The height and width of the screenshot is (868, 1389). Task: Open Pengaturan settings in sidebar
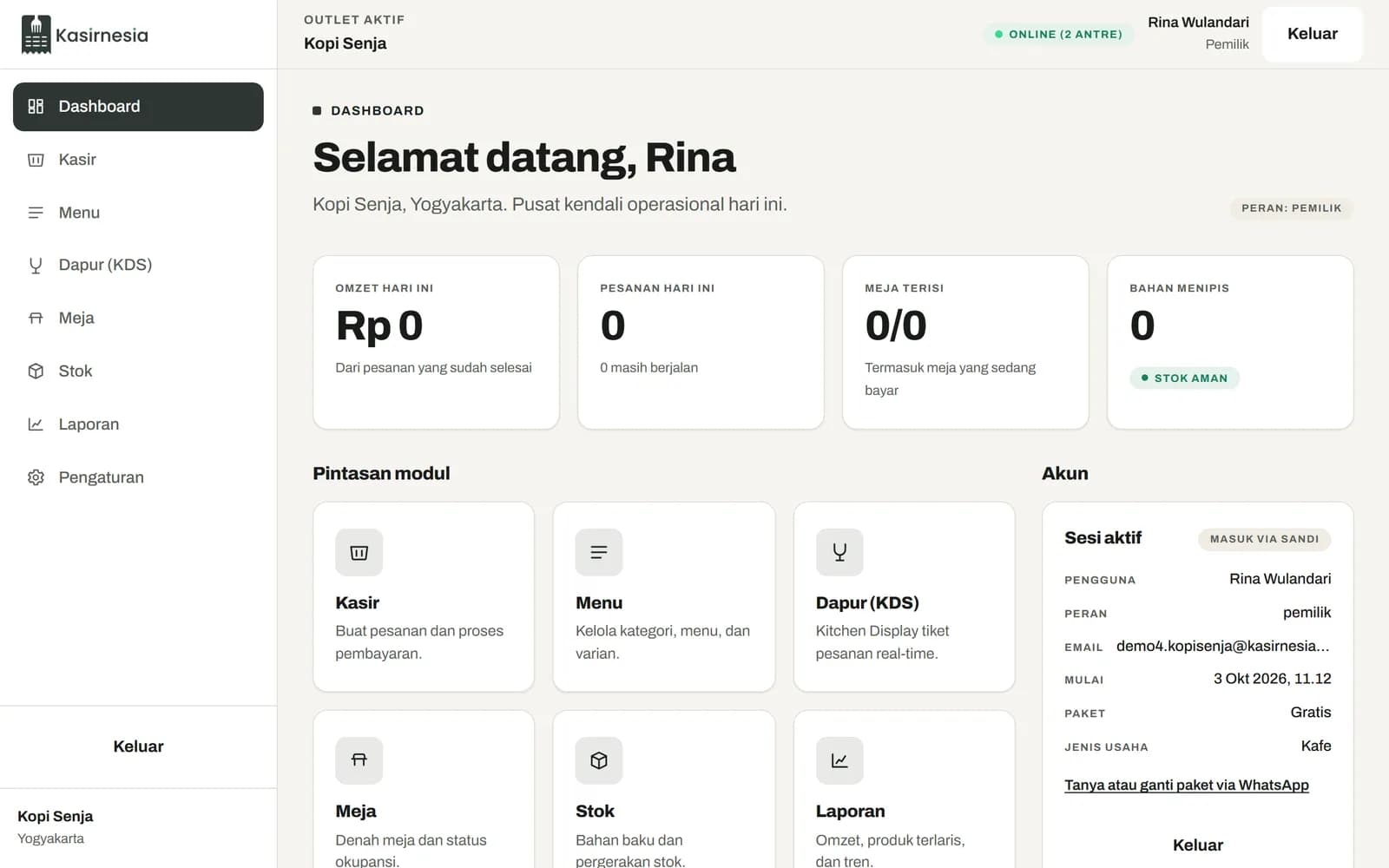pyautogui.click(x=138, y=477)
